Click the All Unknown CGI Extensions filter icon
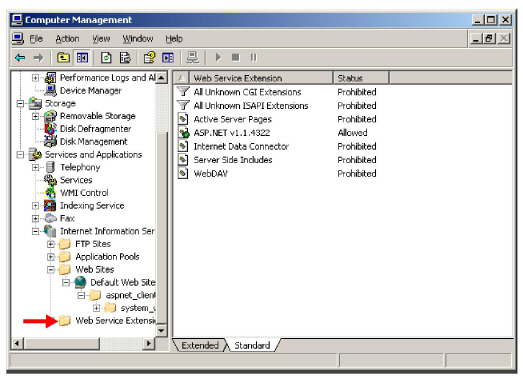The image size is (523, 389). [183, 92]
